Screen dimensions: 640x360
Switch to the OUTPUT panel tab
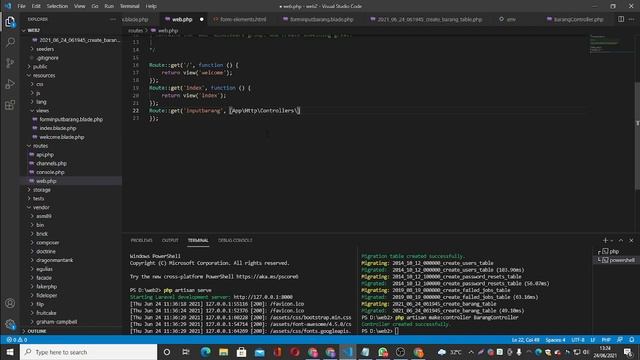click(170, 240)
